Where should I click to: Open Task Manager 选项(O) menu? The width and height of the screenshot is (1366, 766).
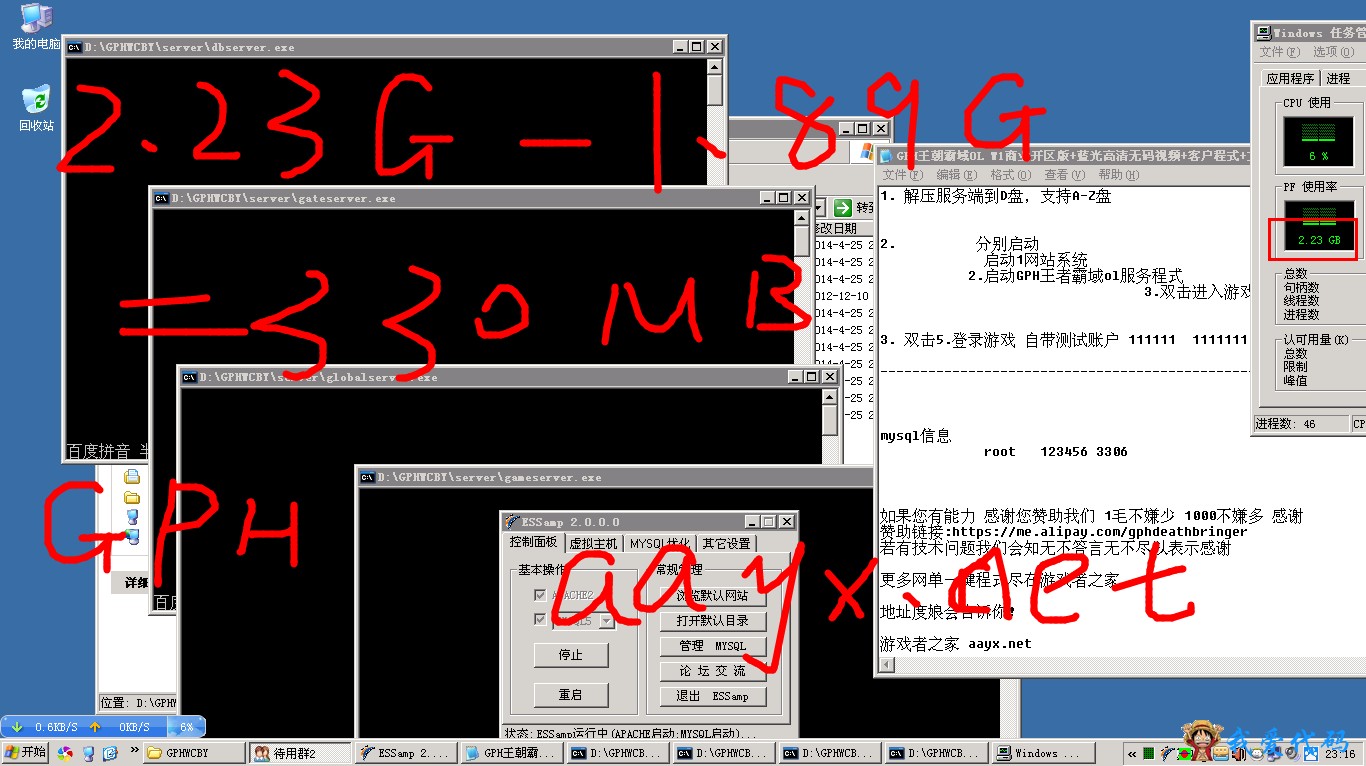1333,52
